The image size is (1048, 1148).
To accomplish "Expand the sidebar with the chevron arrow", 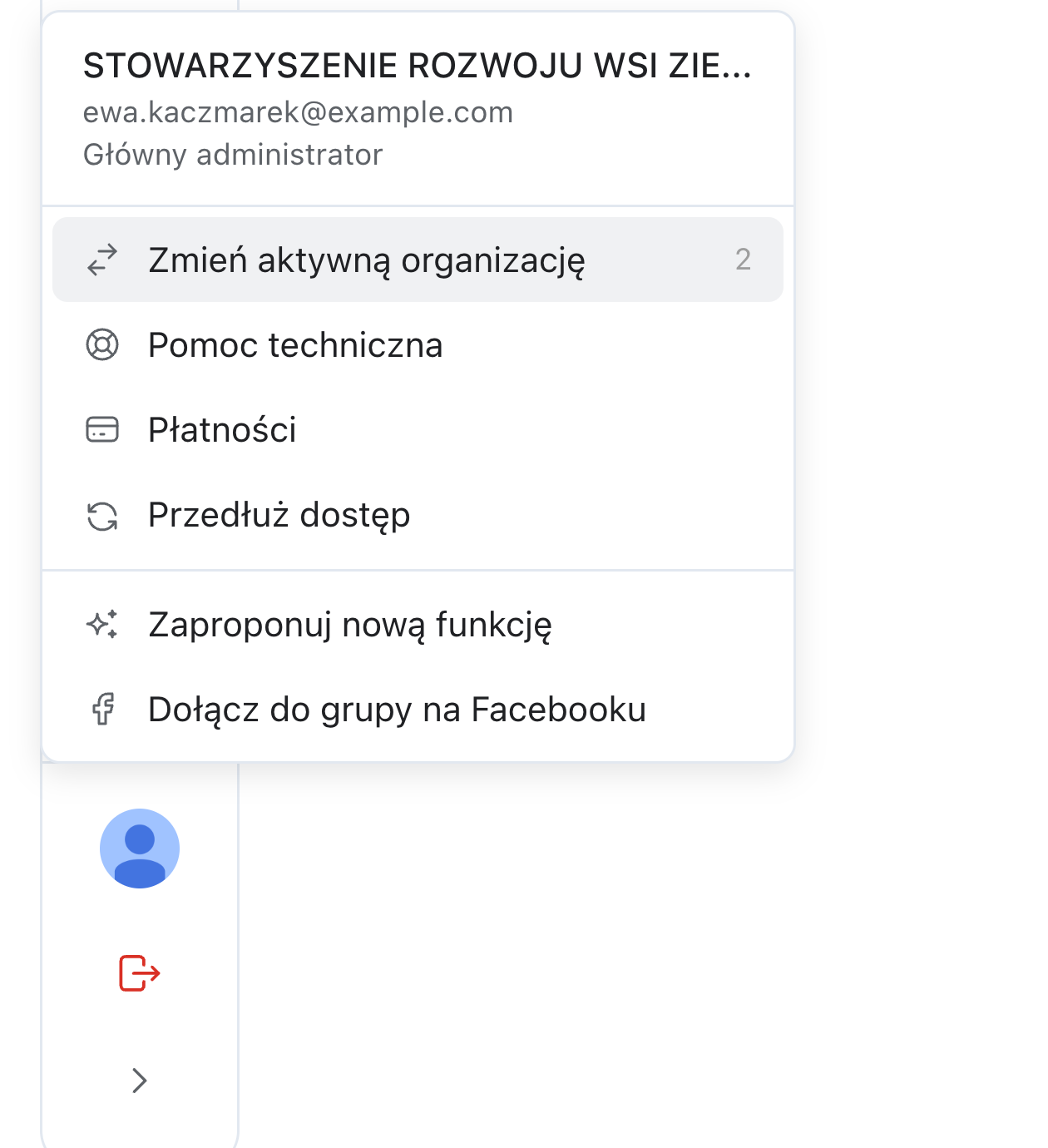I will point(140,1081).
